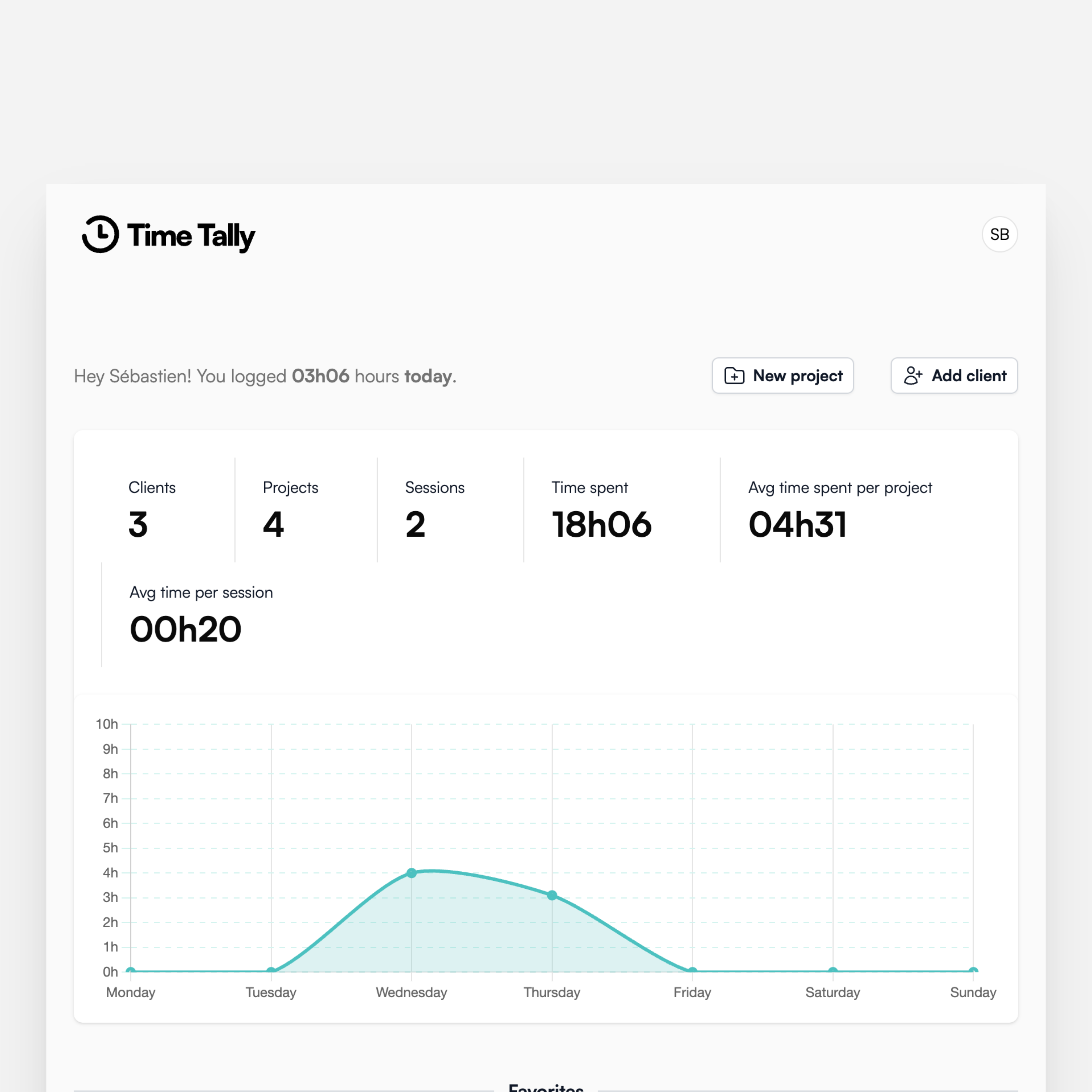Click the Sunday data point on the chart
Image resolution: width=1092 pixels, height=1092 pixels.
click(x=973, y=971)
